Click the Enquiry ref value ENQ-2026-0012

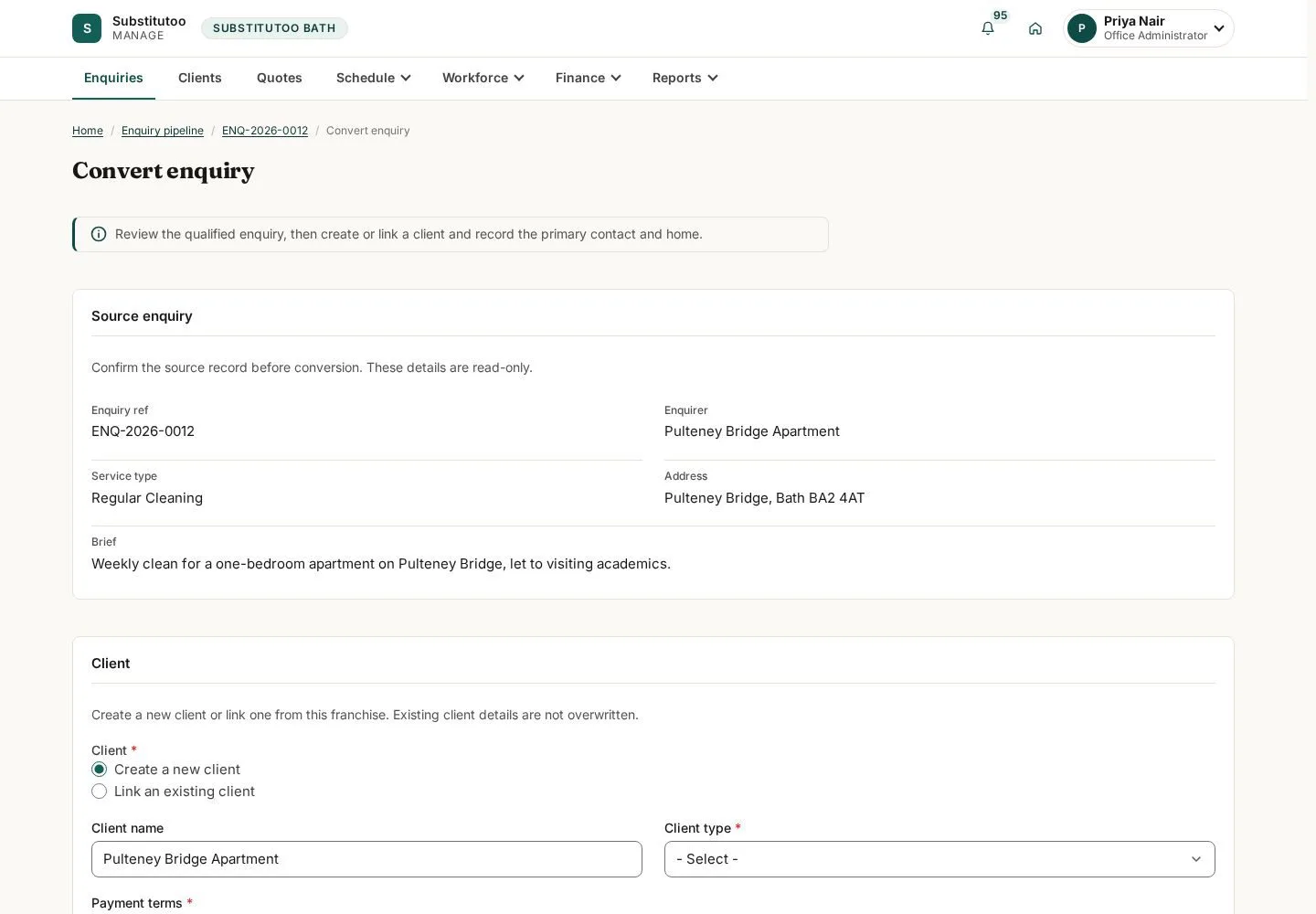click(143, 431)
